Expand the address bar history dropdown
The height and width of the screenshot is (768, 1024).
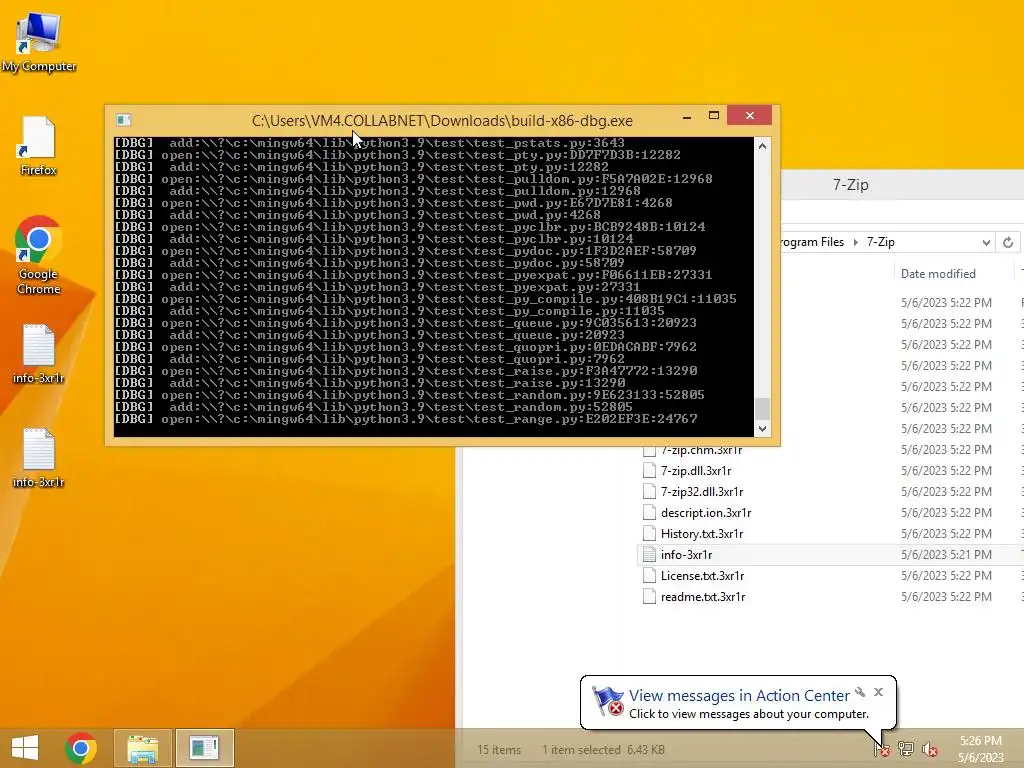[x=986, y=242]
